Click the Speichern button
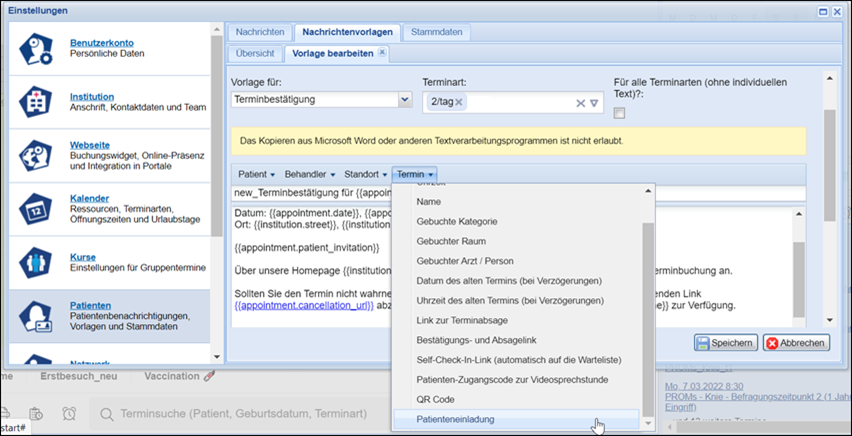This screenshot has width=852, height=436. tap(726, 343)
